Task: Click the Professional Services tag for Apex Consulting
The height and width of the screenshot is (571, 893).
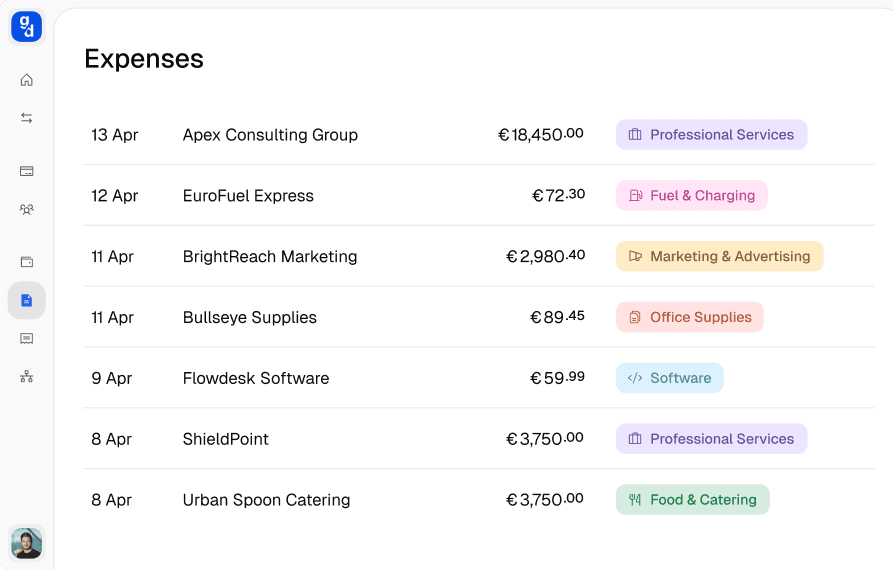Action: point(711,135)
